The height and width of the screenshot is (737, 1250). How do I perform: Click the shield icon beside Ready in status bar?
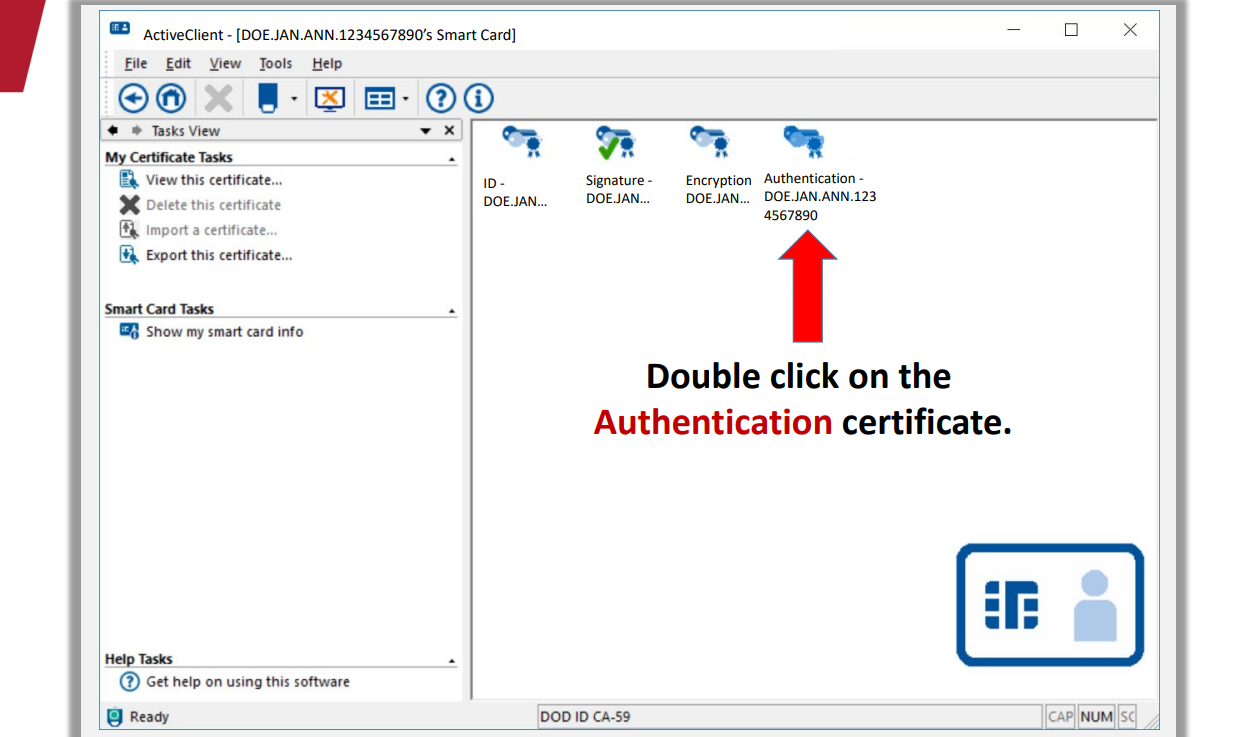click(x=115, y=716)
